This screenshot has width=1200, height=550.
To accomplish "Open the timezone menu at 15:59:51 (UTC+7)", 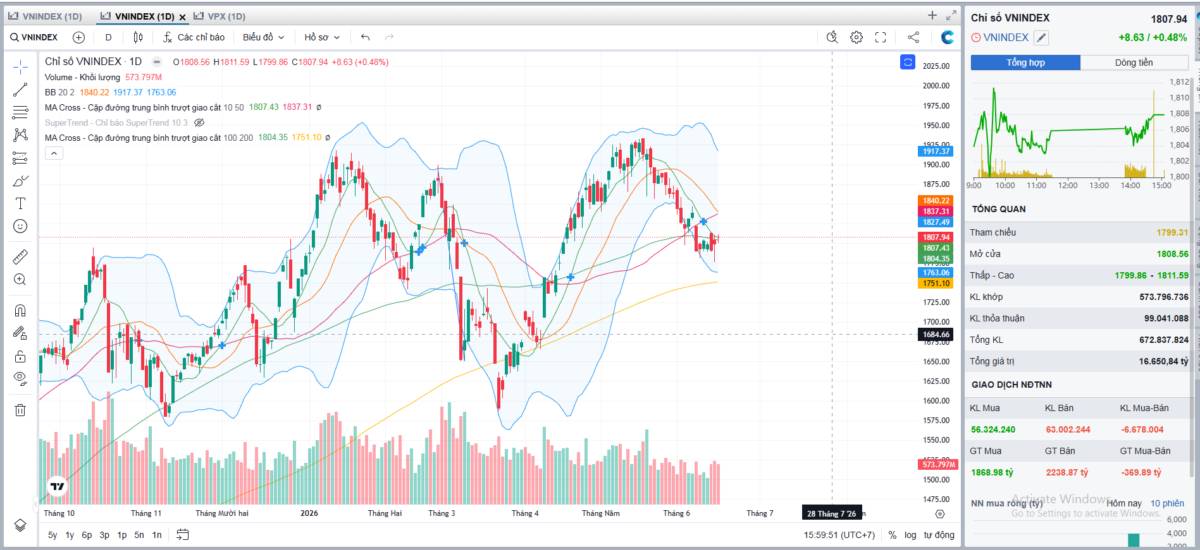I will (839, 535).
